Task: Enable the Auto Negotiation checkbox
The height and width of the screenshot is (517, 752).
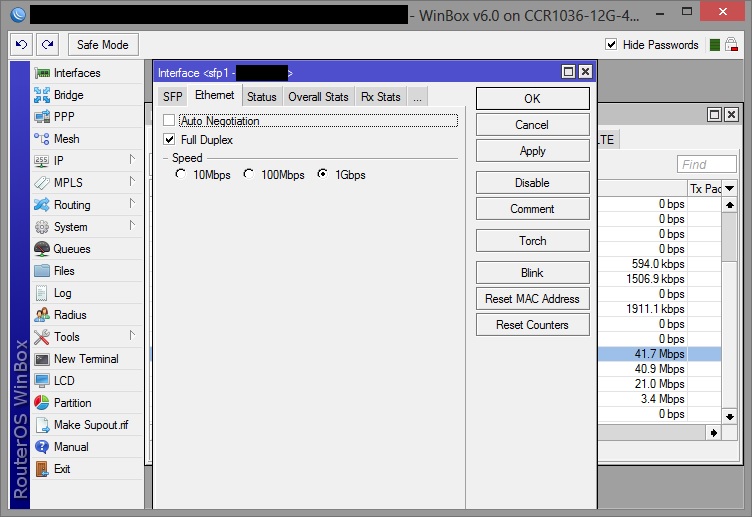Action: pos(169,120)
